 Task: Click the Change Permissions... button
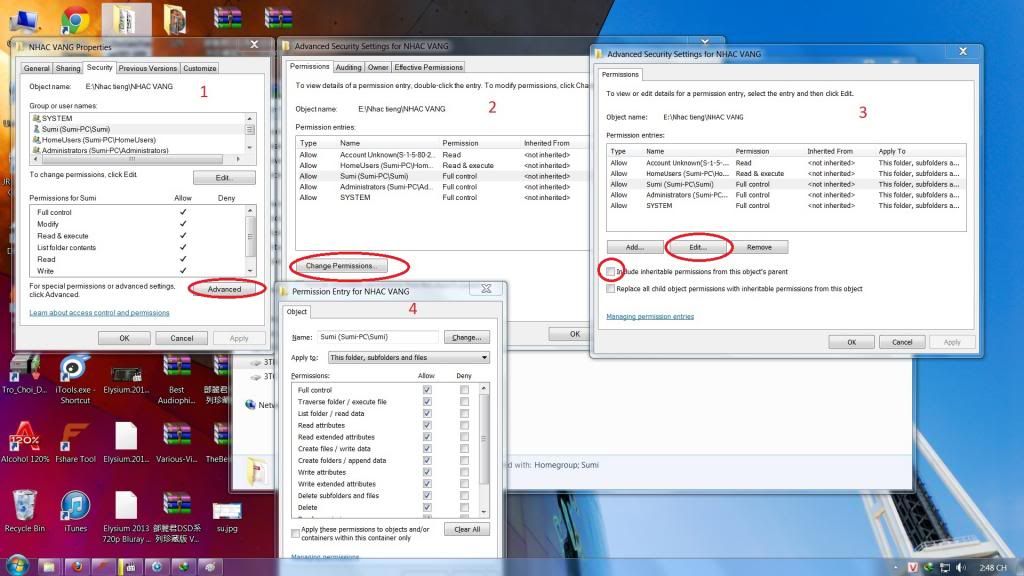[x=340, y=266]
